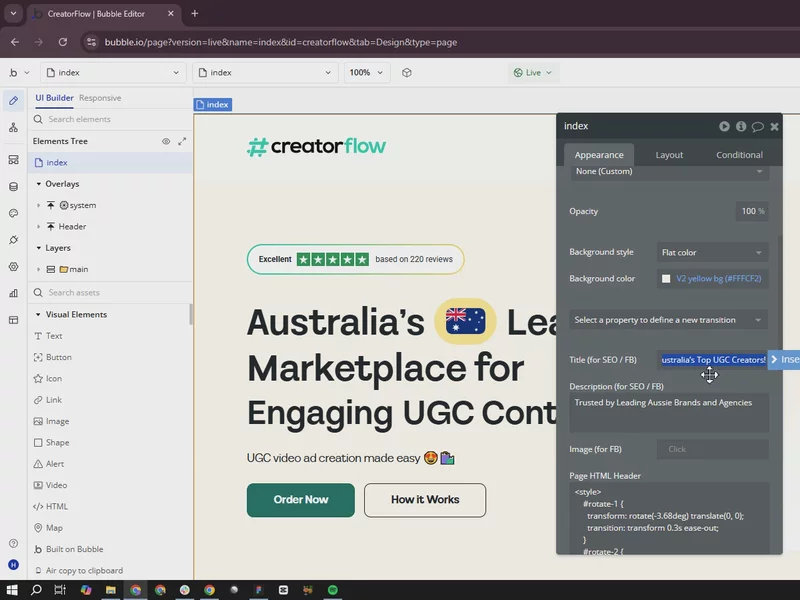Open the page selector dropdown showing index
800x600 pixels.
113,72
